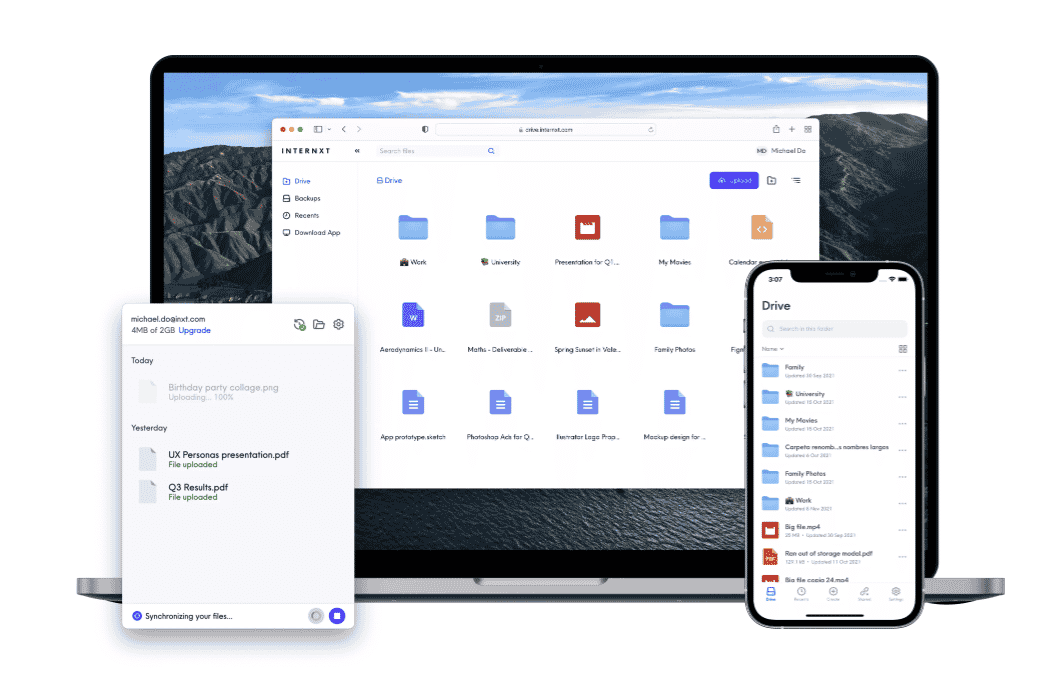Switch view using the list icon near Upload

[796, 180]
